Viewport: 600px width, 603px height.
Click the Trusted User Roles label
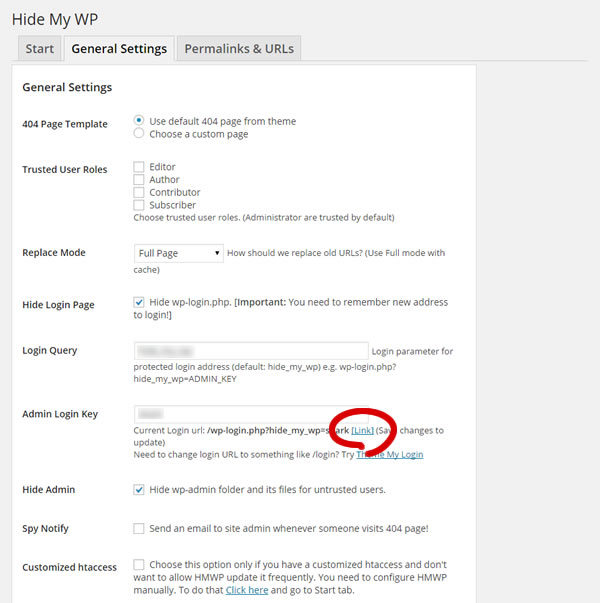click(x=65, y=169)
